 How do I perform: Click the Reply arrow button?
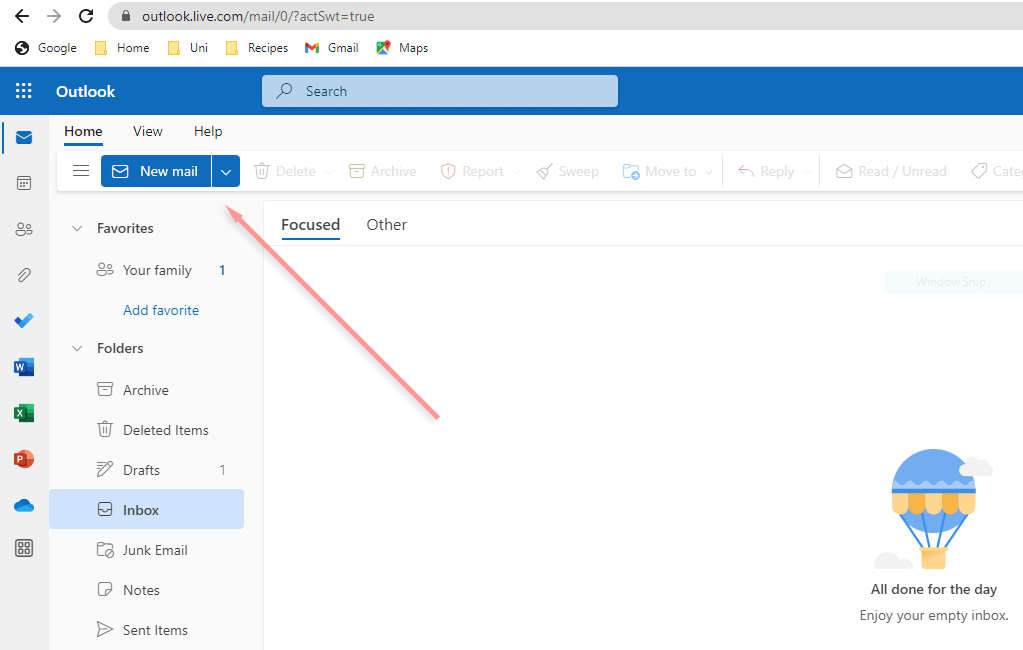point(766,171)
